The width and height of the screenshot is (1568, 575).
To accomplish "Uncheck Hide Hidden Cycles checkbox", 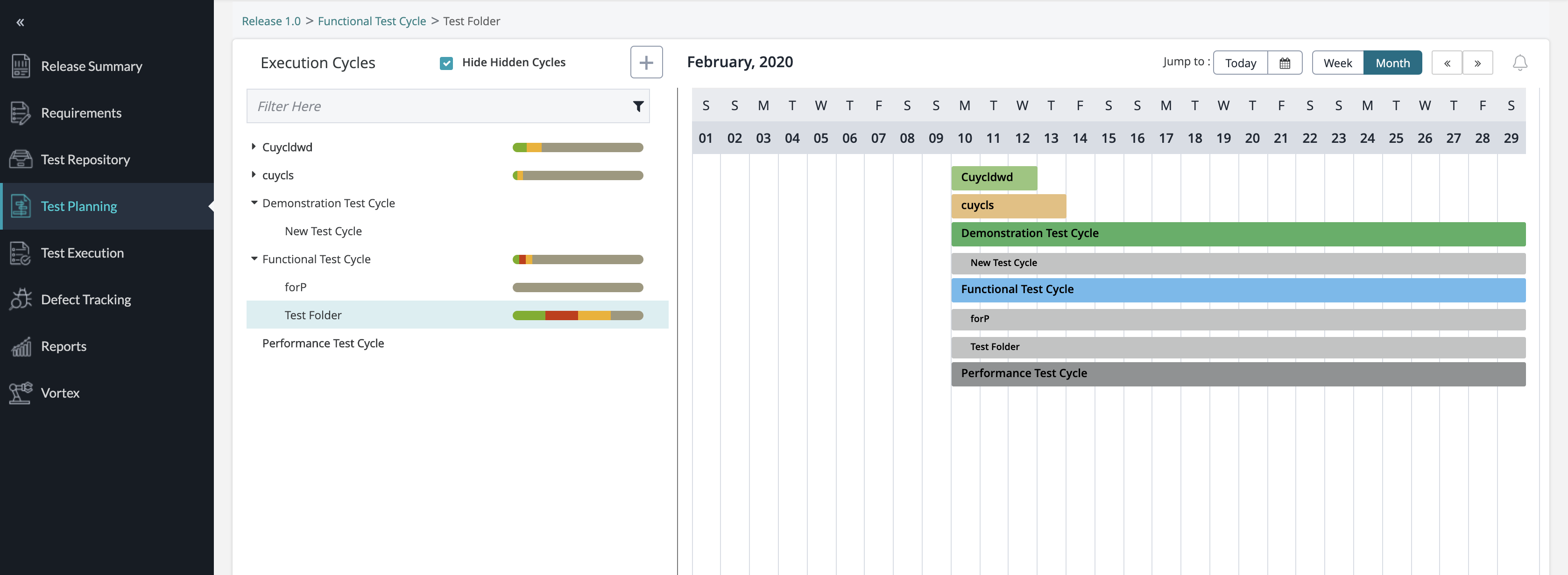I will pyautogui.click(x=446, y=63).
